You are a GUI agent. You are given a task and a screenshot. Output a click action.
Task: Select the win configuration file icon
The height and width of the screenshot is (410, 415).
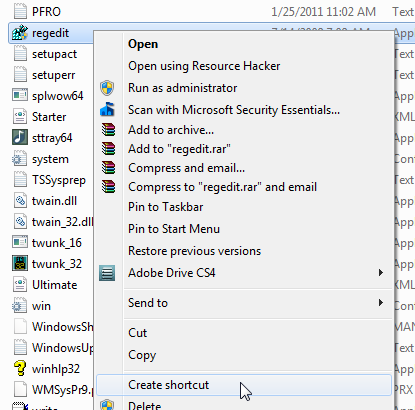coord(19,306)
